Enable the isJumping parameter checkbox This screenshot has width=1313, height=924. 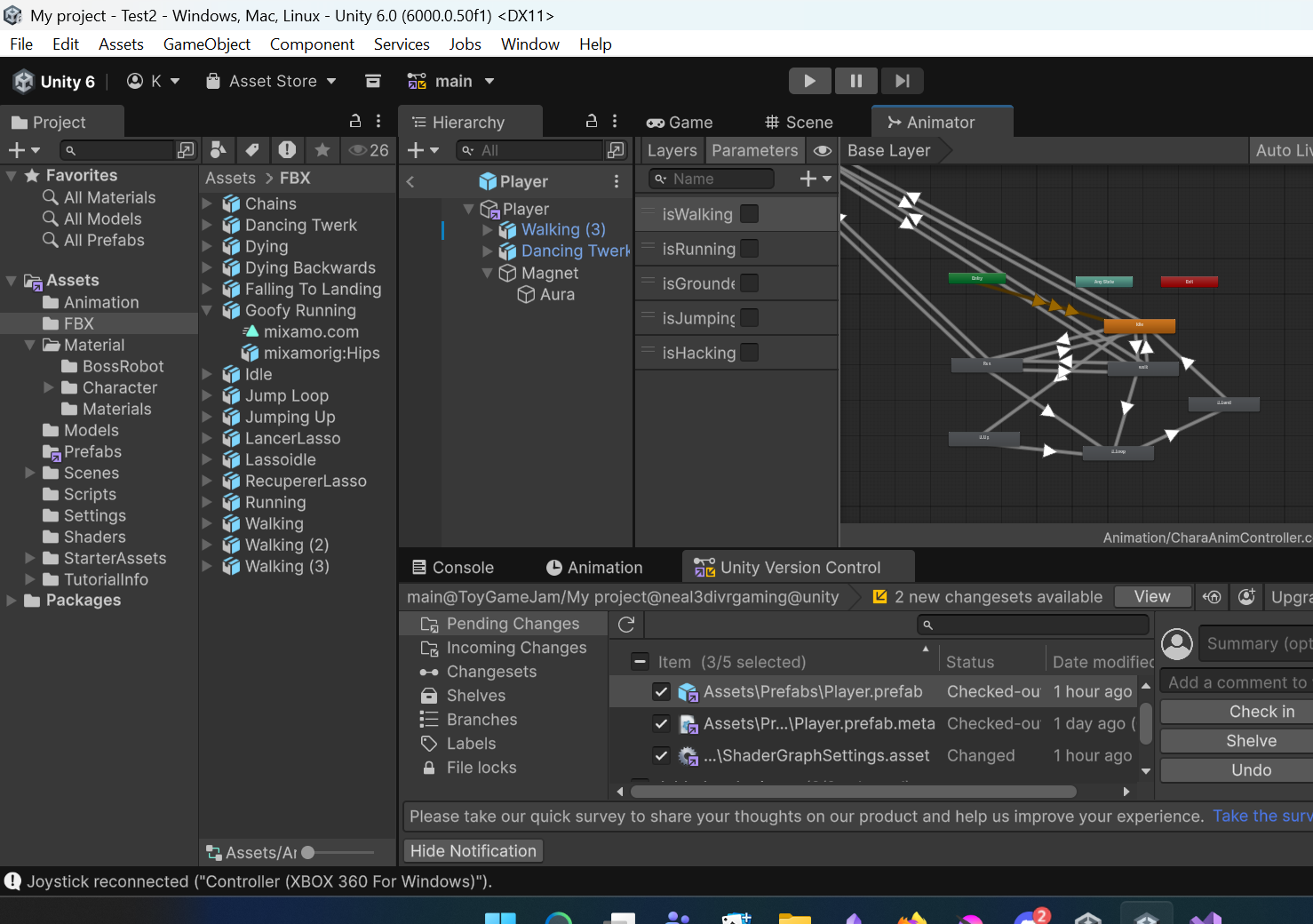[750, 318]
